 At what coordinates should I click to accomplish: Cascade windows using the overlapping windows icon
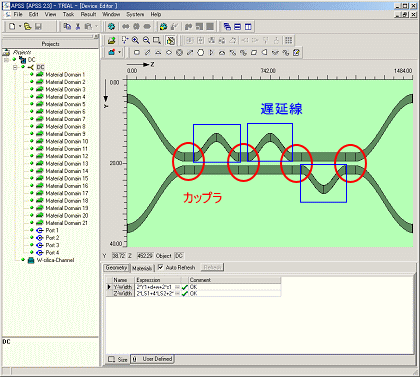227,27
